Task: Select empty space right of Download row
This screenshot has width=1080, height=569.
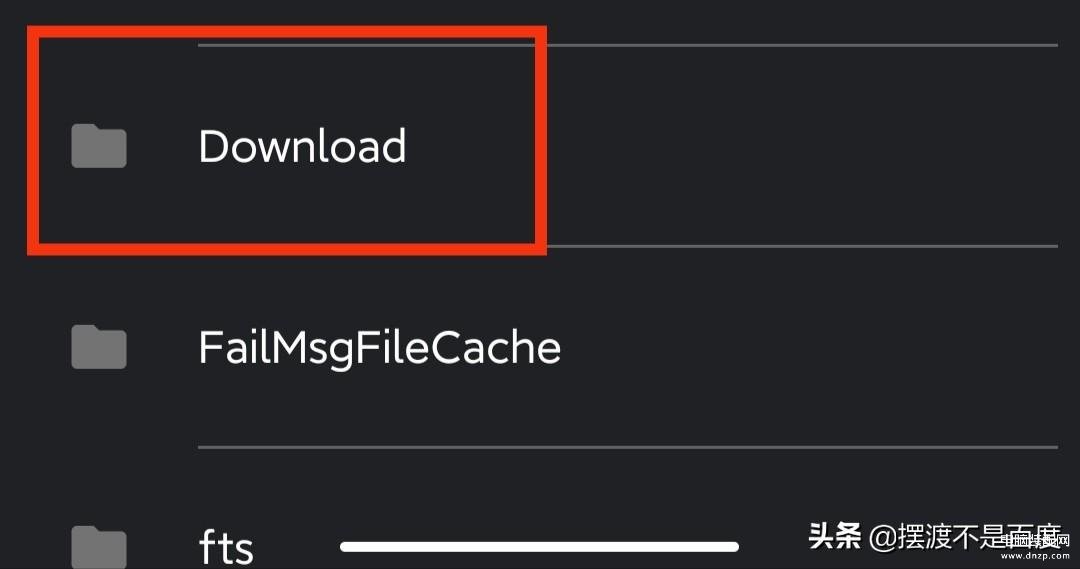Action: [x=799, y=146]
